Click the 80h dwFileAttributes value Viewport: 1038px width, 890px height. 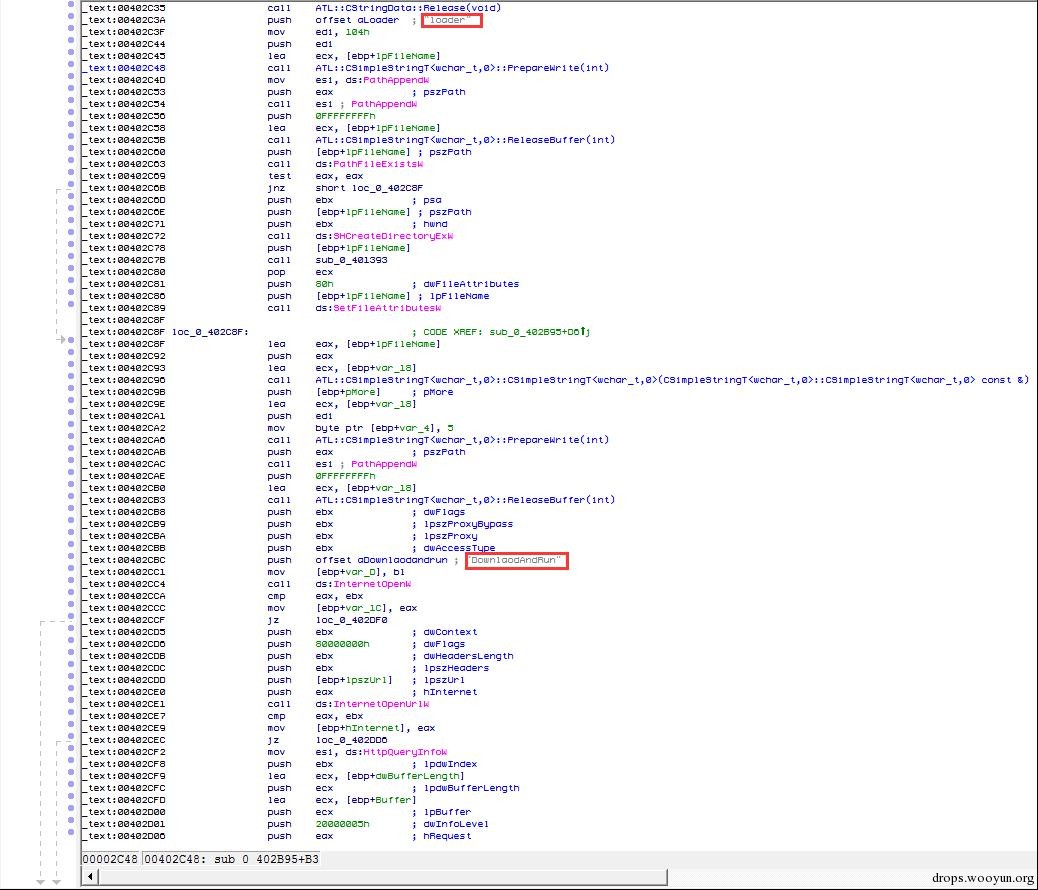pos(324,283)
